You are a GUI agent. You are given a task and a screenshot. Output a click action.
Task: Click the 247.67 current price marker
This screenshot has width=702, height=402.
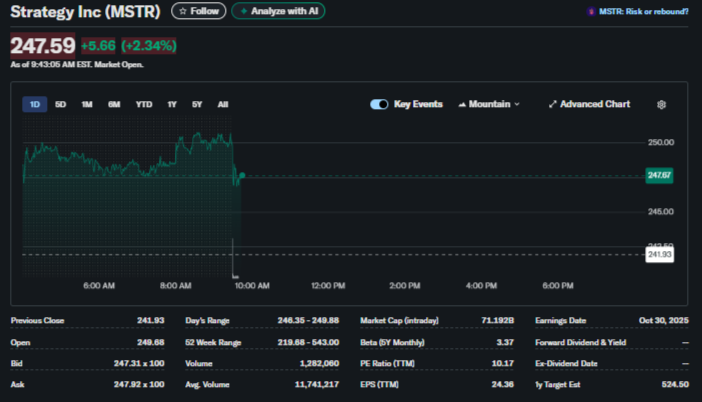click(659, 175)
